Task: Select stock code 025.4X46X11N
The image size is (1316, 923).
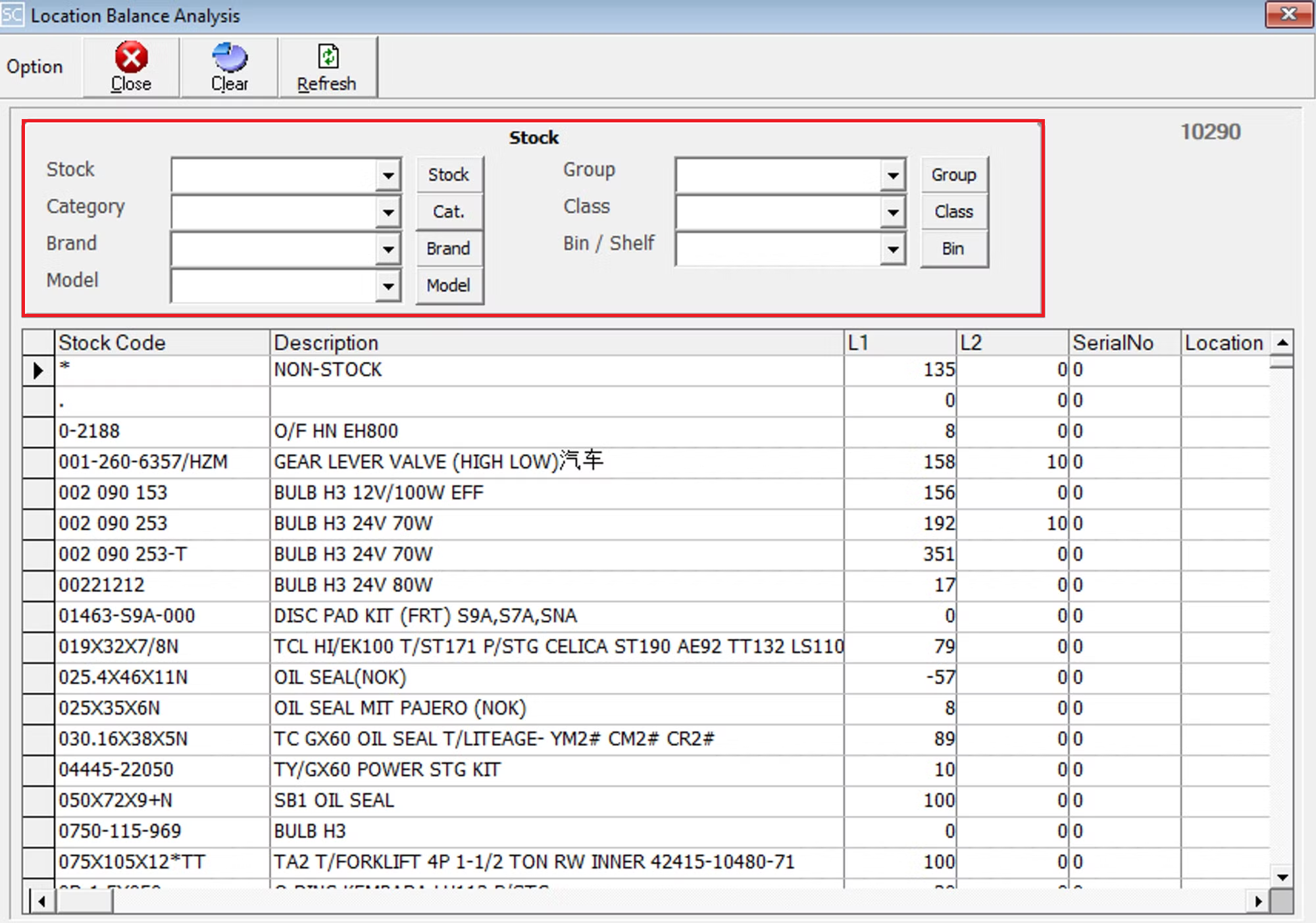Action: 162,678
